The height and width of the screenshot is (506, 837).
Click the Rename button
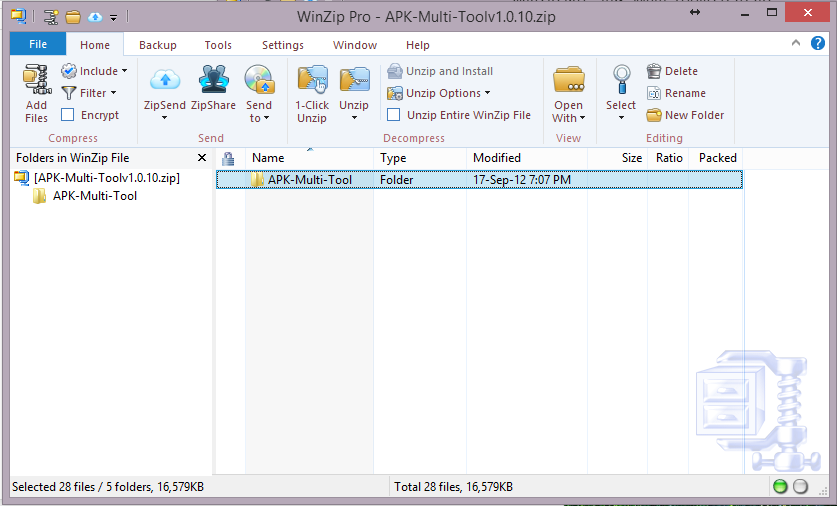pos(676,93)
